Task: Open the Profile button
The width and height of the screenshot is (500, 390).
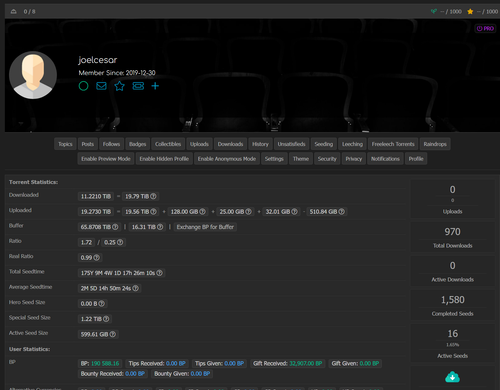Action: [x=416, y=159]
